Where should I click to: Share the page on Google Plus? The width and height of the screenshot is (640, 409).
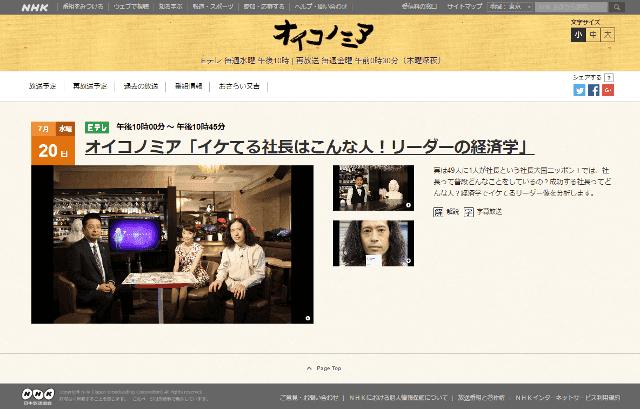click(608, 90)
